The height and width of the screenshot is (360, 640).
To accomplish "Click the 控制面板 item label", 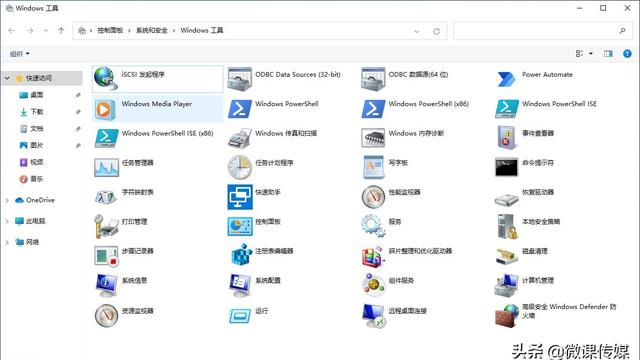I will [268, 222].
